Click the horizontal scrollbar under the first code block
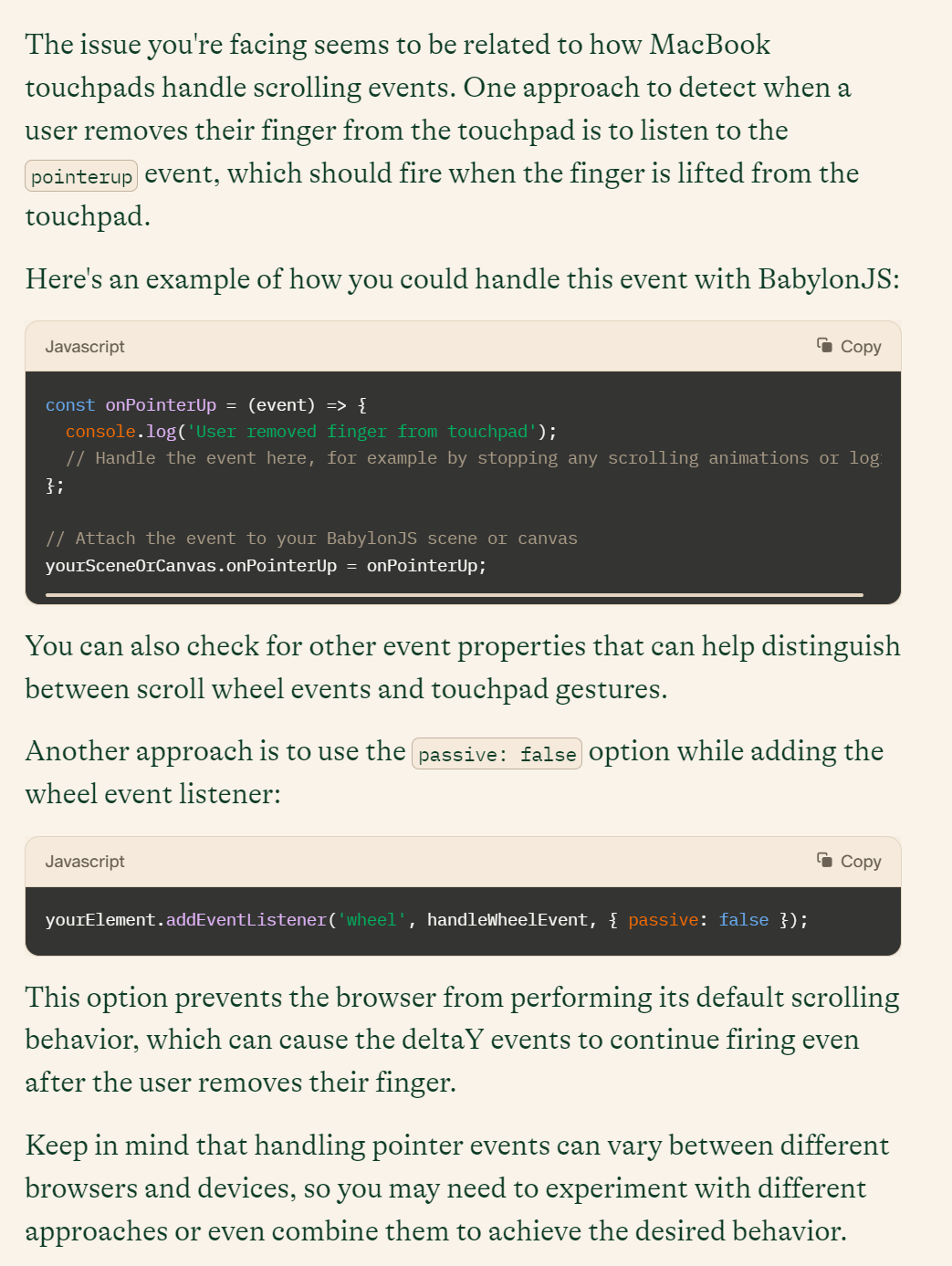 click(454, 595)
